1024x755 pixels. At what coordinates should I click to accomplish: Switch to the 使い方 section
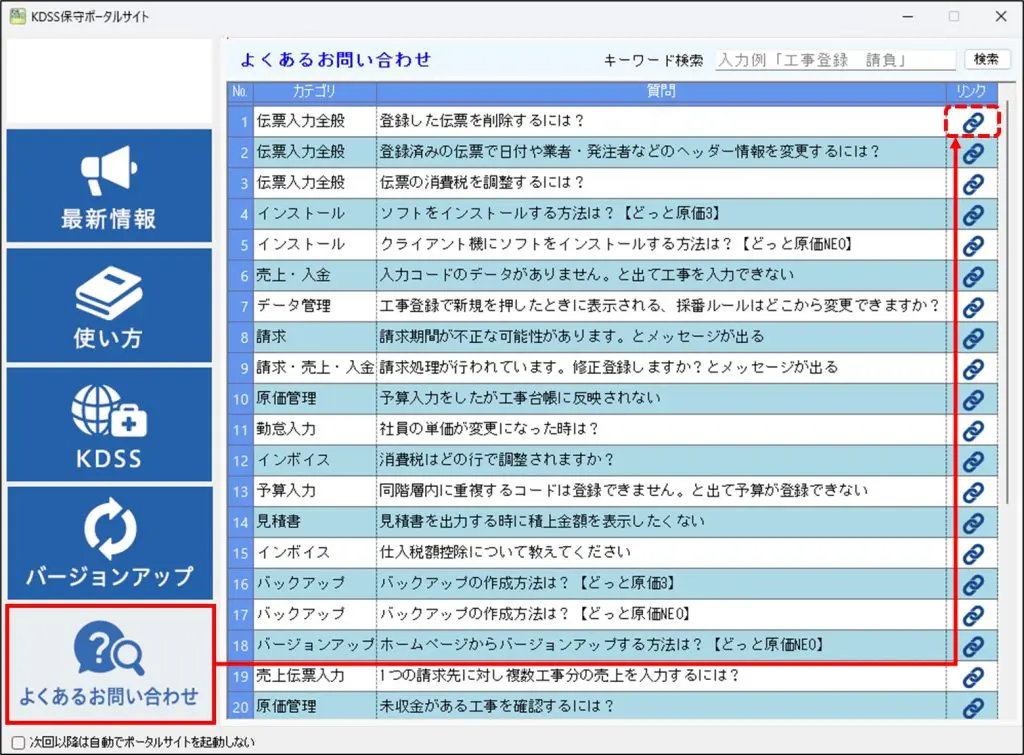point(108,305)
